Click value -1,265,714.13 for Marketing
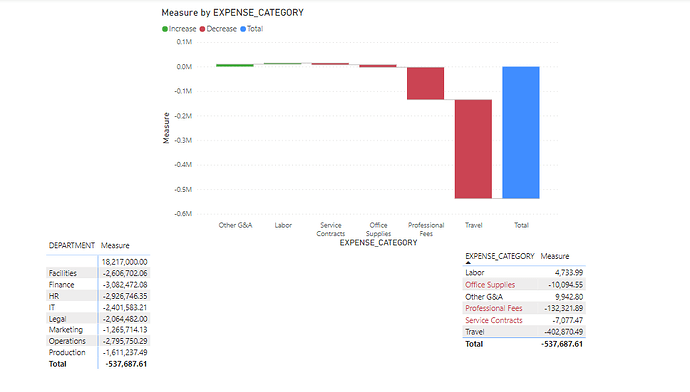This screenshot has width=690, height=392. [x=125, y=330]
